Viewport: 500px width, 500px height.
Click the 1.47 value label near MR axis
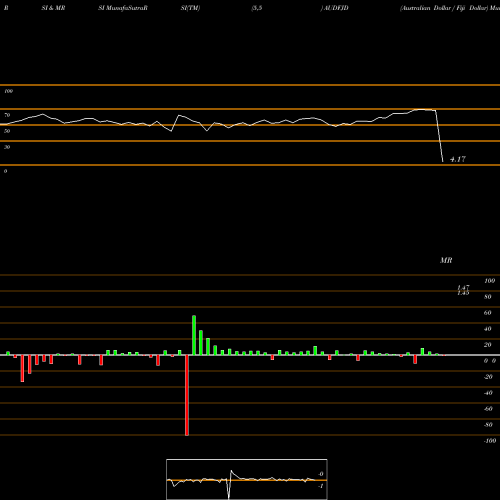pos(463,287)
